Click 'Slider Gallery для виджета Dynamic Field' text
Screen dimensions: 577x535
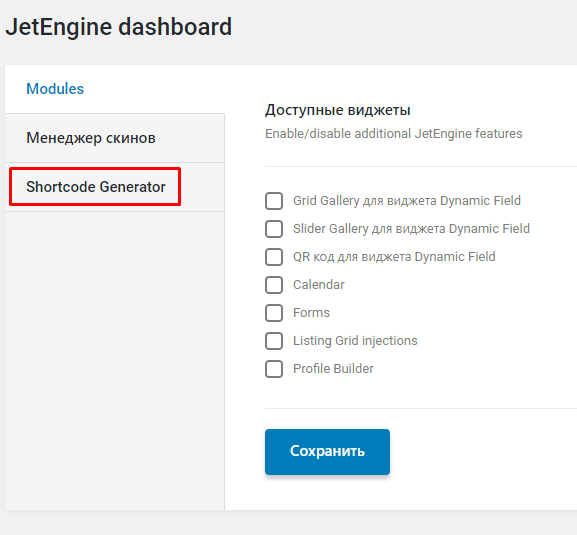(x=411, y=229)
